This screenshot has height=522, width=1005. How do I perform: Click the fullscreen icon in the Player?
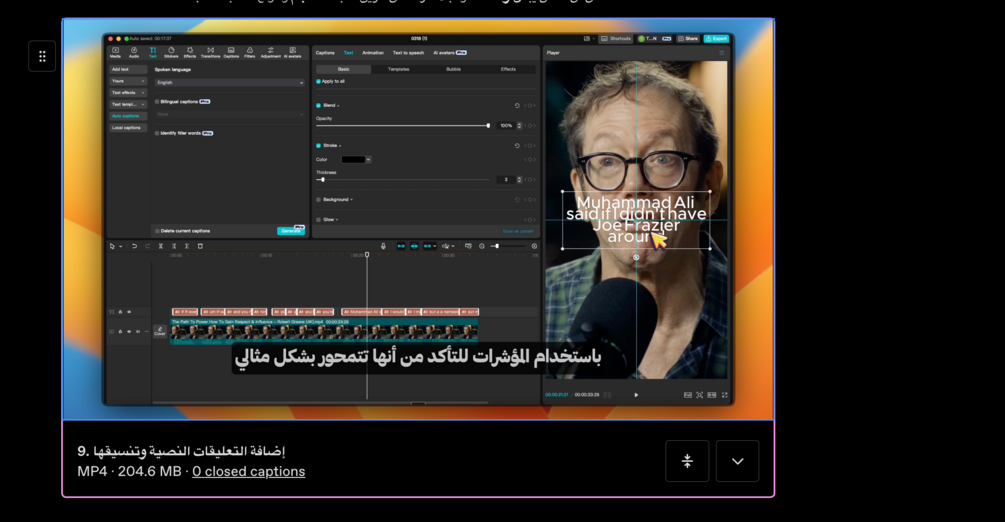(725, 395)
